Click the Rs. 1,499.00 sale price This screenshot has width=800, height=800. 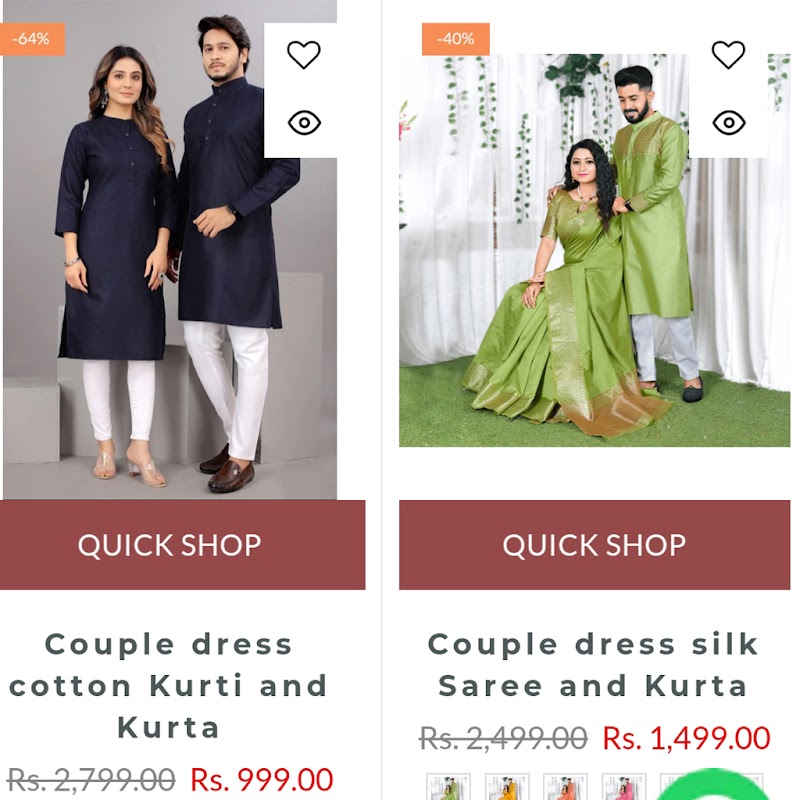tap(686, 738)
